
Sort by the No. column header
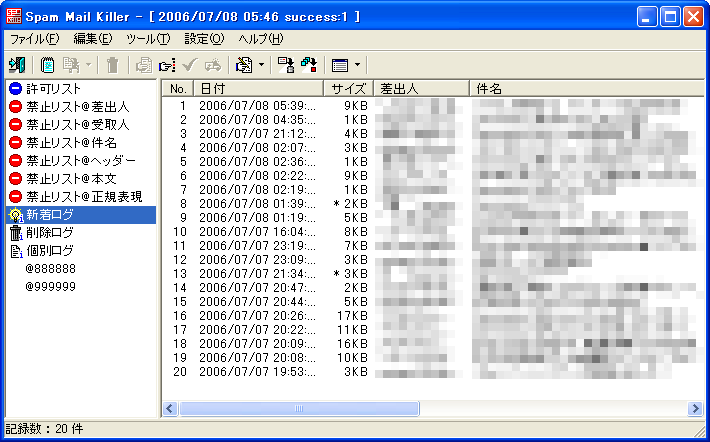[178, 89]
